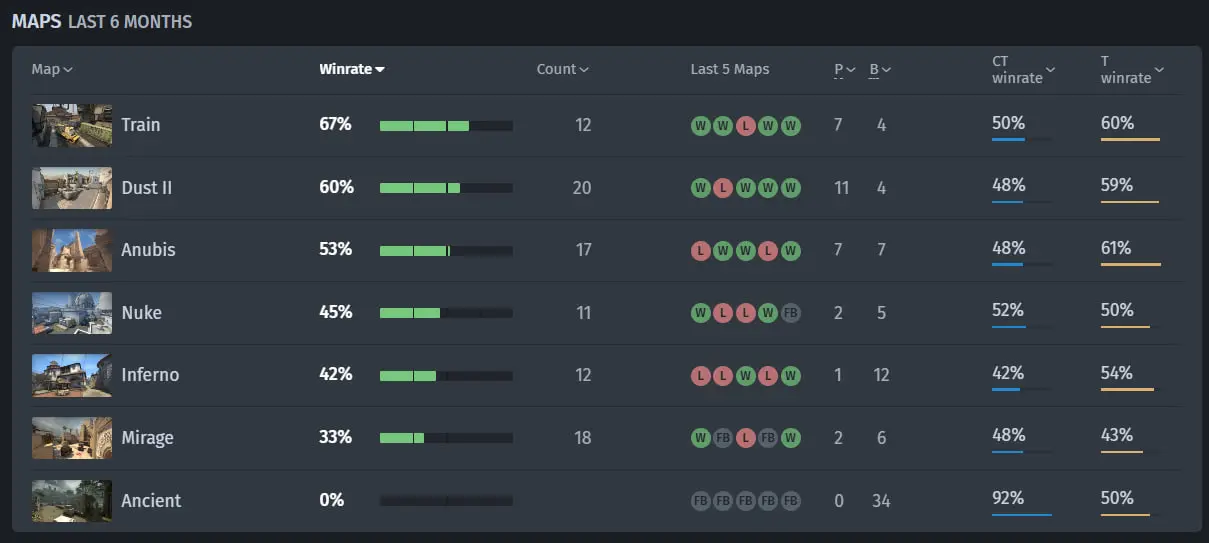Sort by Map column header
This screenshot has height=543, width=1209.
tap(52, 69)
